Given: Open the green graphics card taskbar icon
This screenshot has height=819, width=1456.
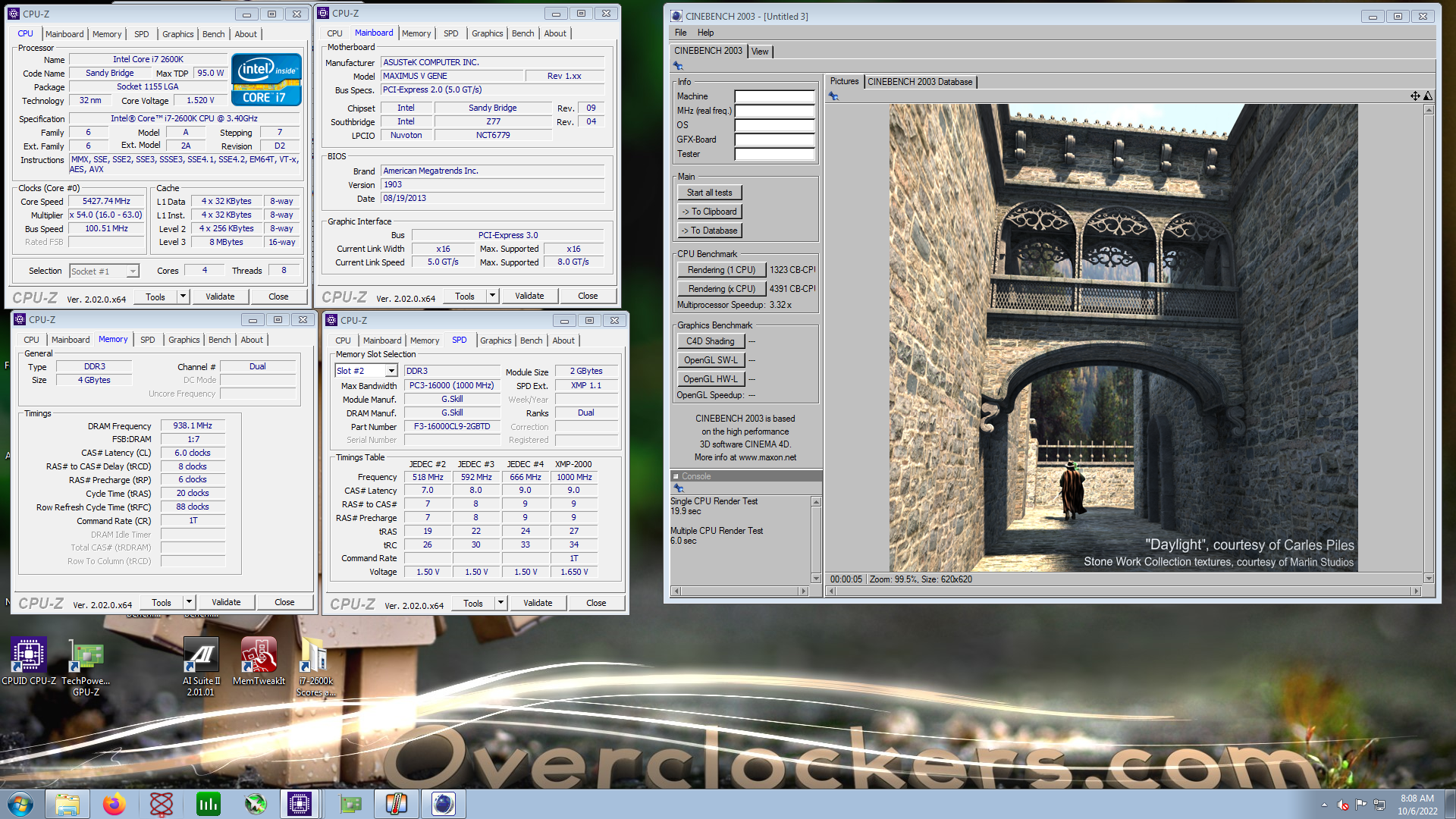Looking at the screenshot, I should tap(349, 804).
